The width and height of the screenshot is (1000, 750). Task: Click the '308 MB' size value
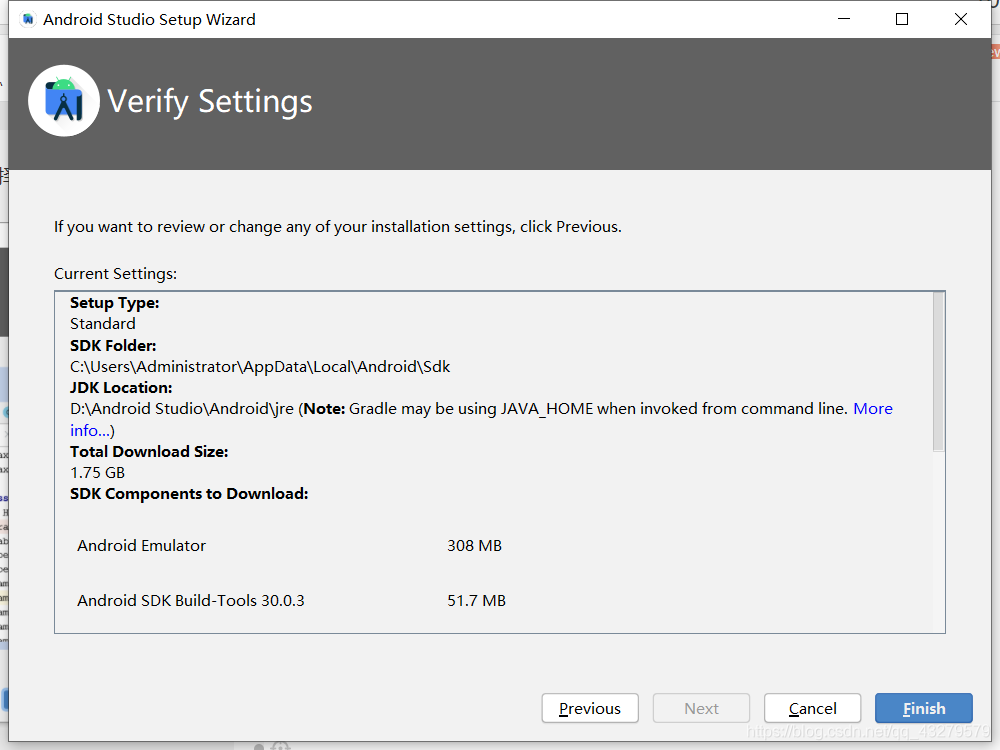pyautogui.click(x=474, y=546)
